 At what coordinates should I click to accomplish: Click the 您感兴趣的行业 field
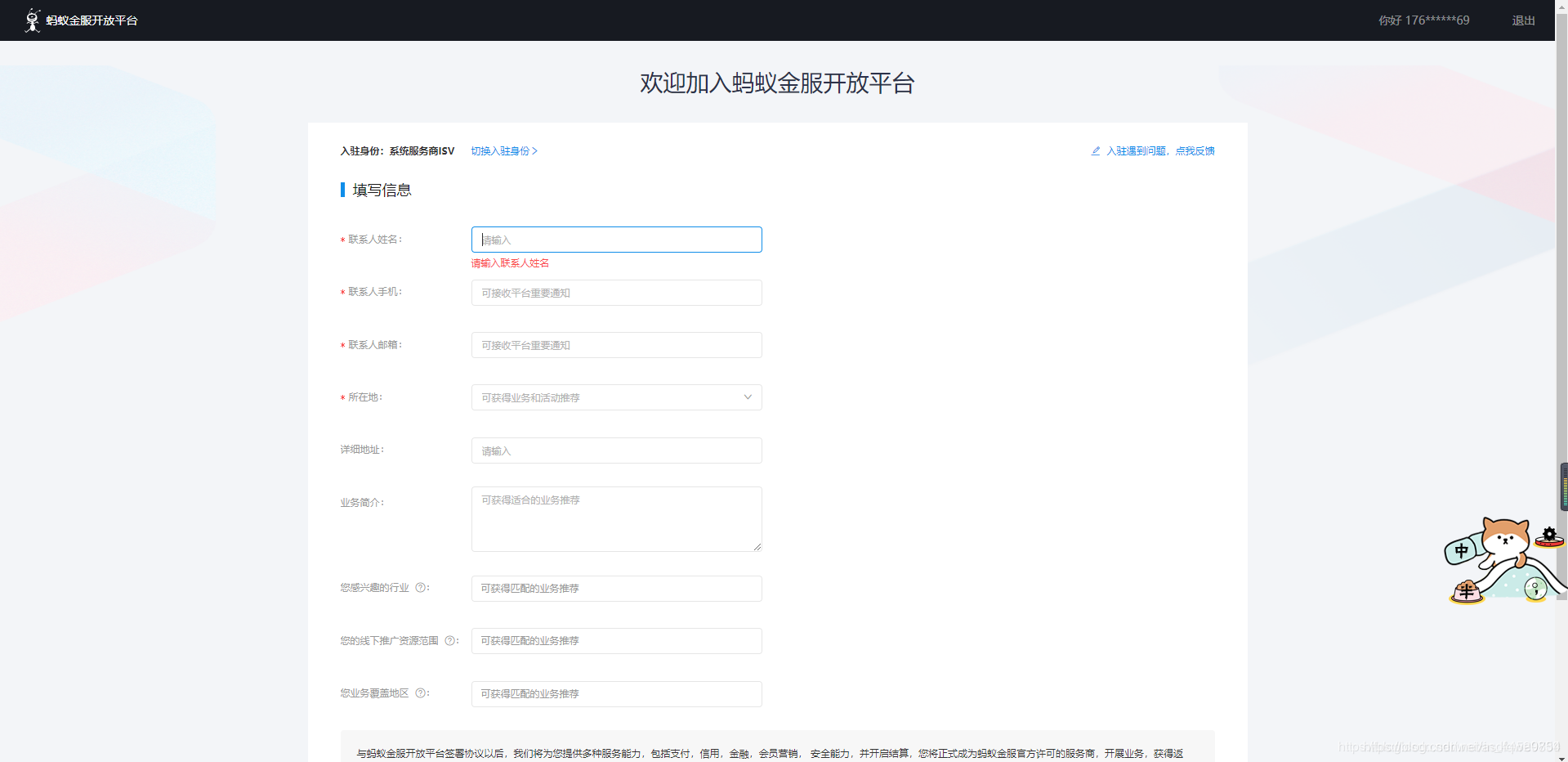tap(616, 589)
